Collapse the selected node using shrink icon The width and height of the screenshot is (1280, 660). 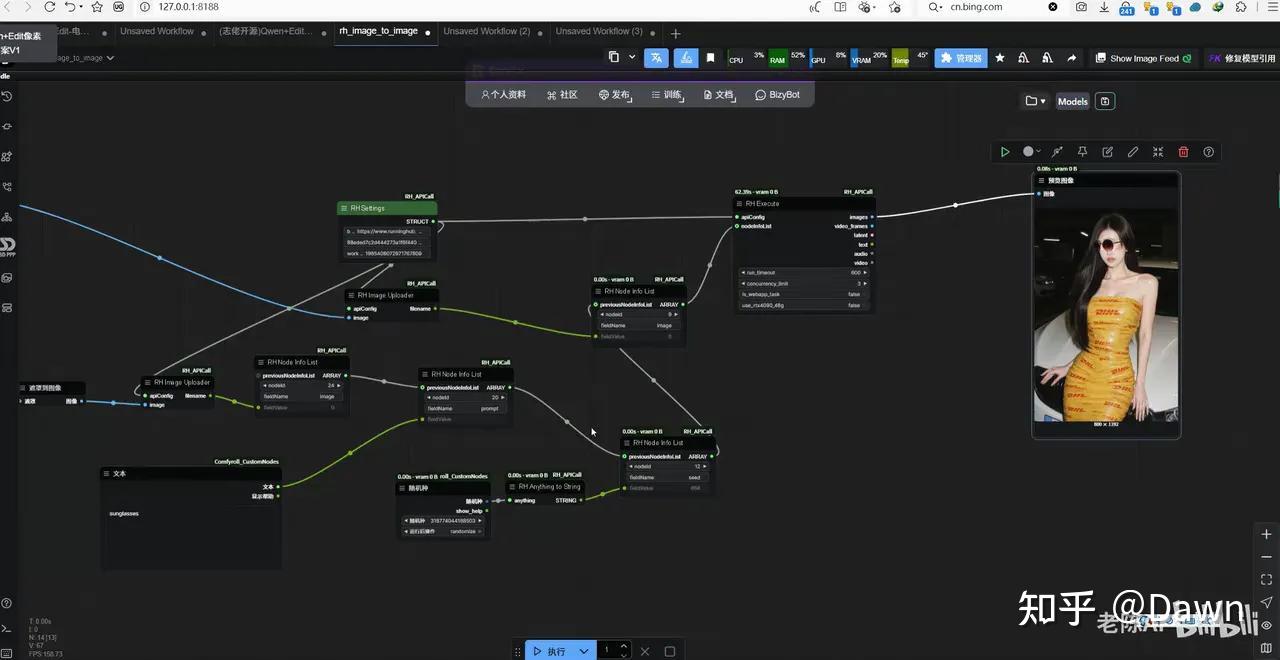tap(1158, 152)
